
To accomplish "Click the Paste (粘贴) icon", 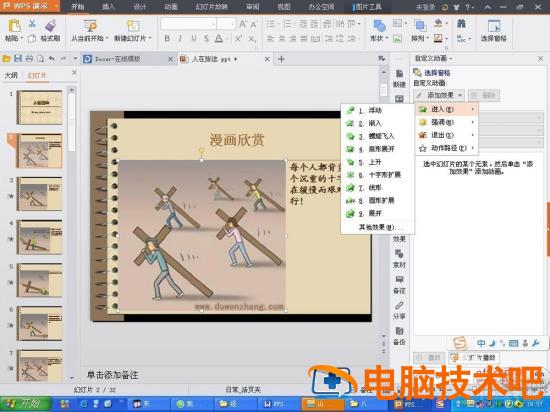I will (14, 26).
